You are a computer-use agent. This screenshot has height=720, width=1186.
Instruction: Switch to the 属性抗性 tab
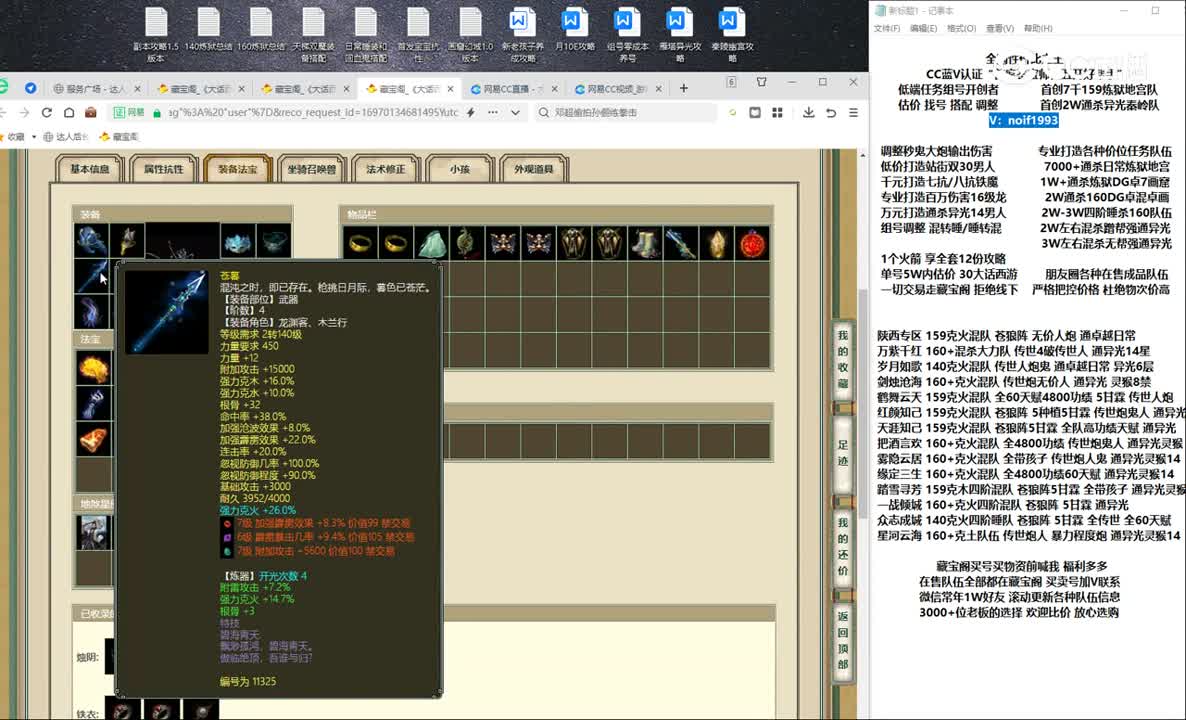163,169
